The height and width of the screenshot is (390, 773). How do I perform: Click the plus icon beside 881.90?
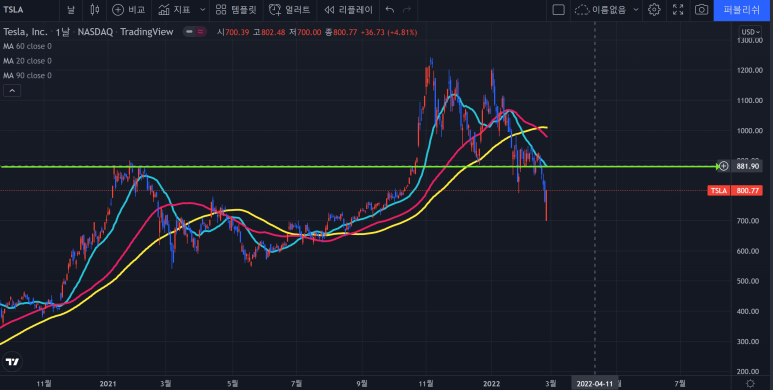tap(723, 166)
